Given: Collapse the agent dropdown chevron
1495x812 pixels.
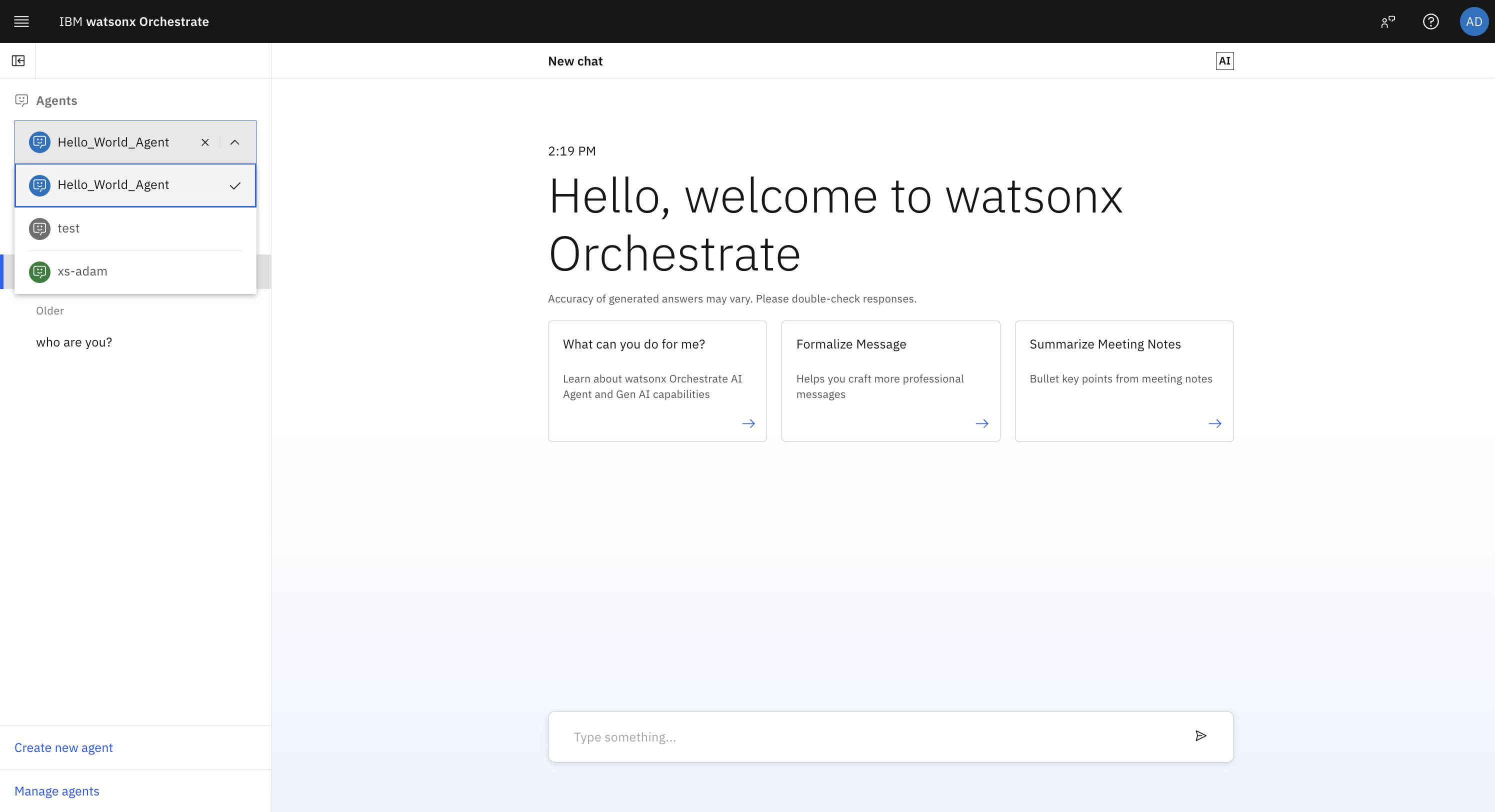Looking at the screenshot, I should (234, 142).
